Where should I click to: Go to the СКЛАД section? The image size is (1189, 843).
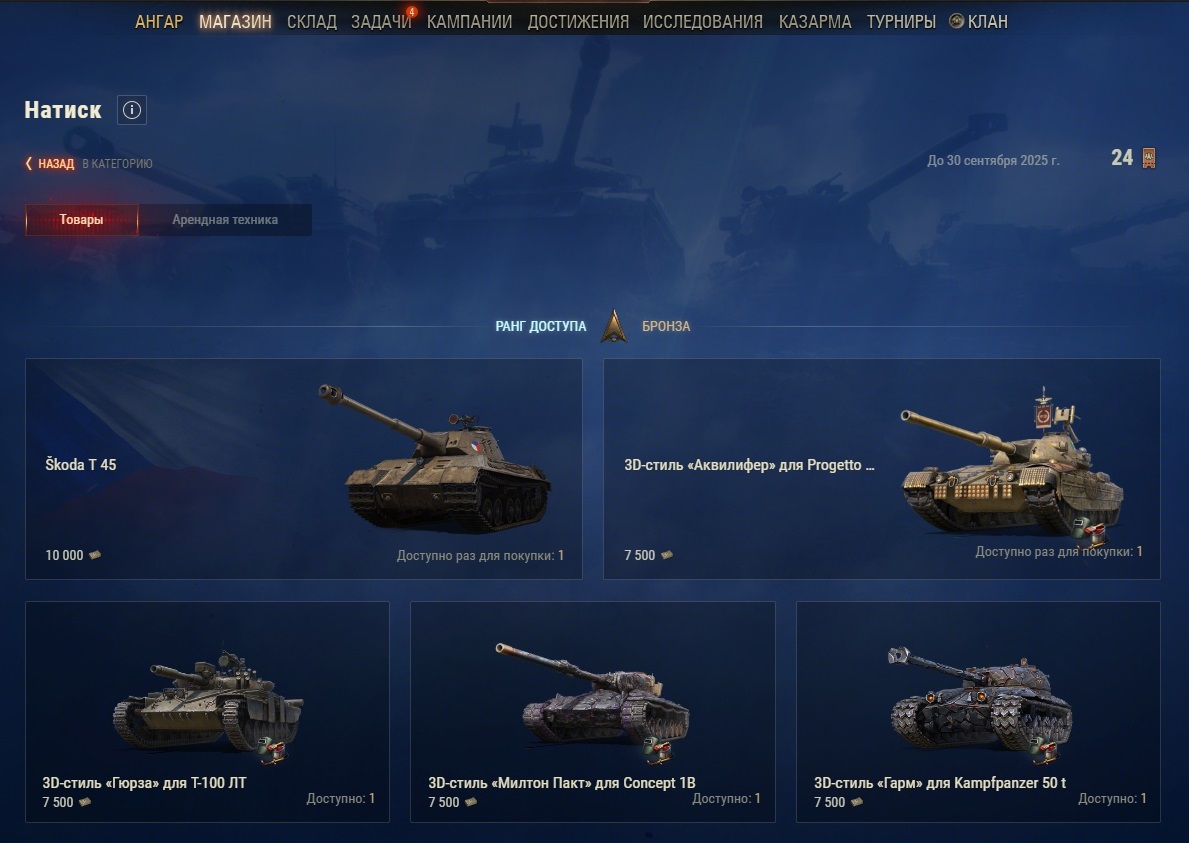tap(312, 22)
